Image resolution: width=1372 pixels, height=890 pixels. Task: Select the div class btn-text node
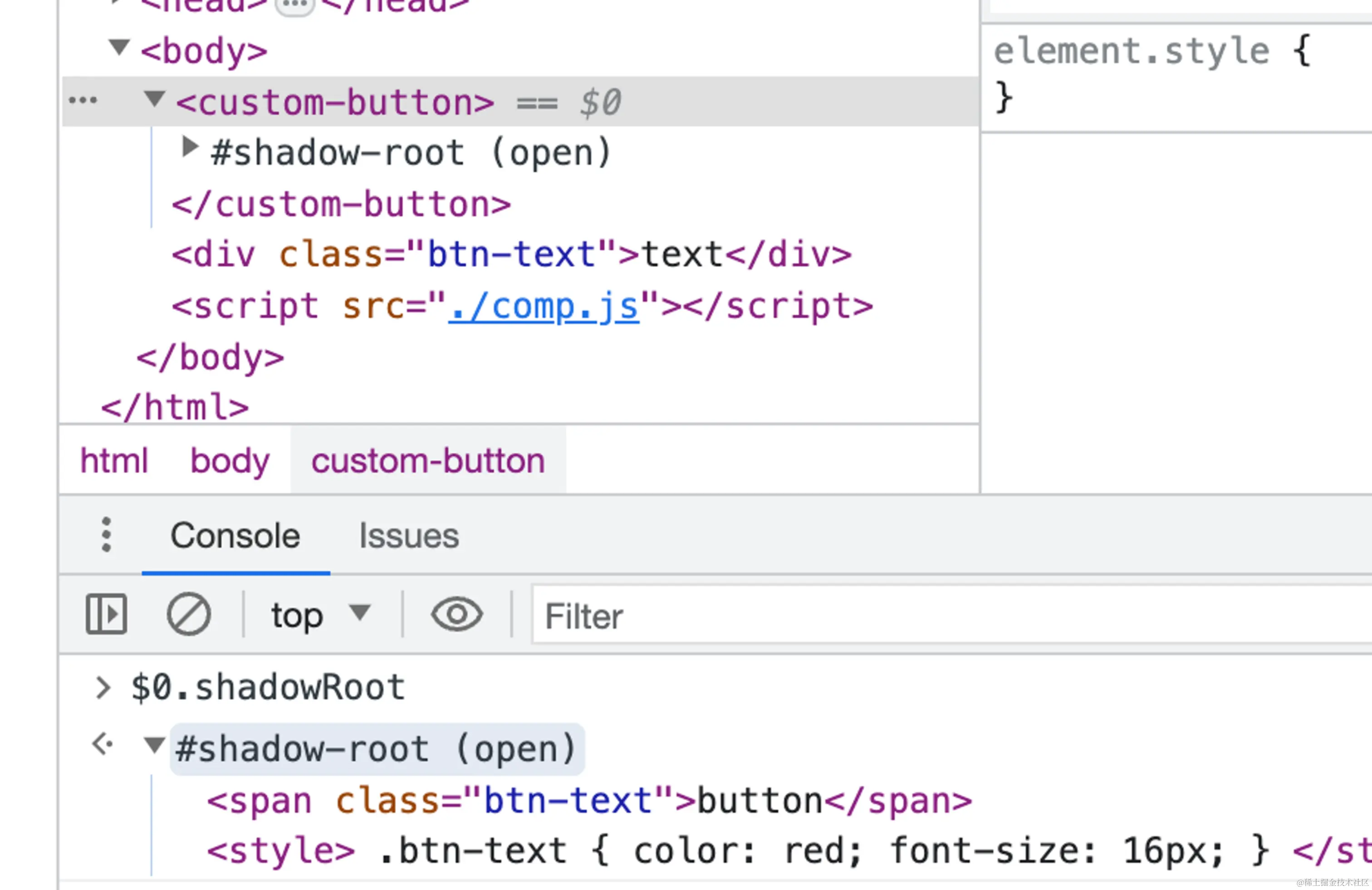(x=511, y=255)
